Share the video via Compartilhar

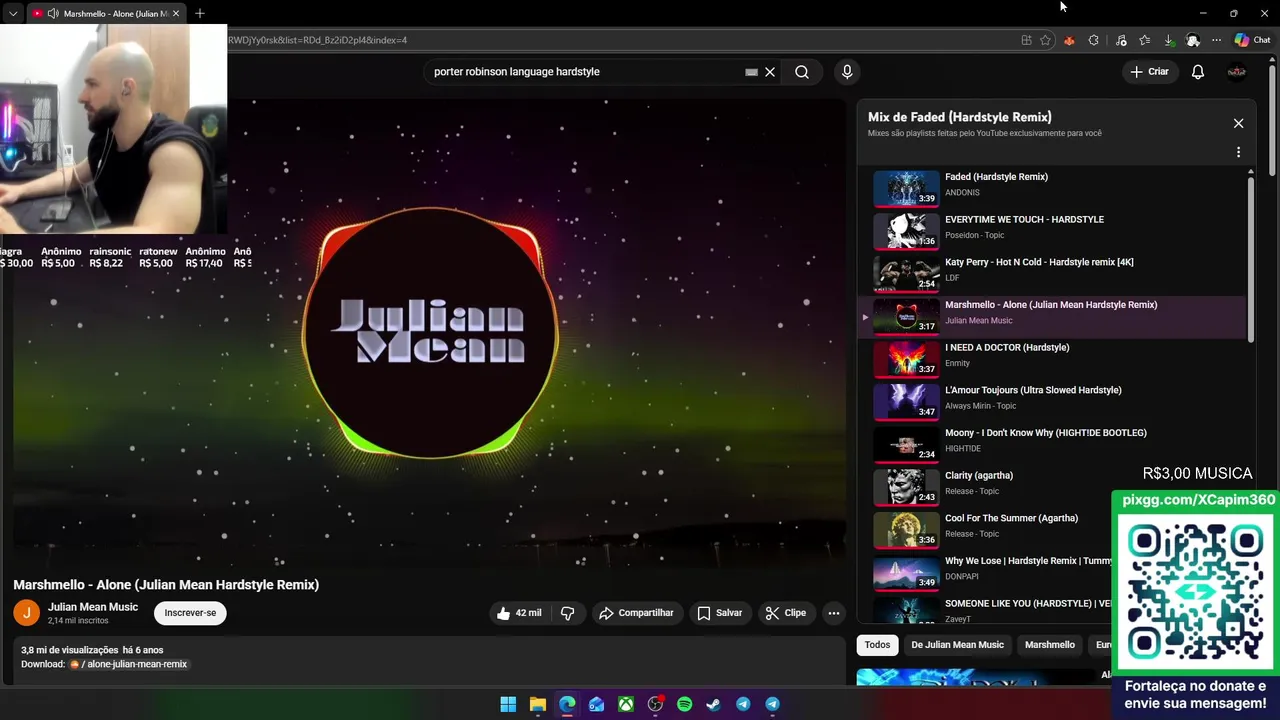(x=636, y=613)
